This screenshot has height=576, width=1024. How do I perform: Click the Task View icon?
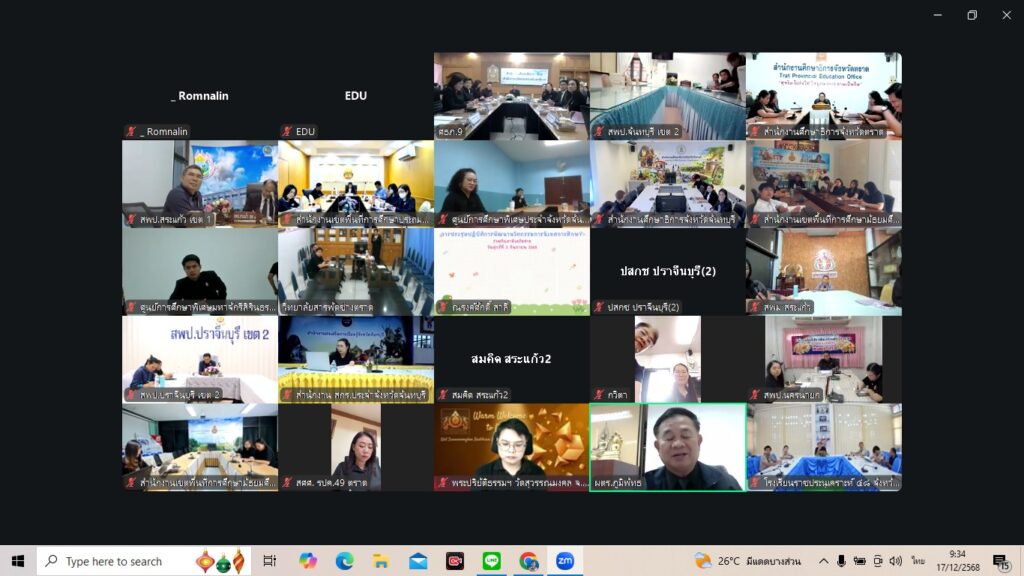coord(270,561)
